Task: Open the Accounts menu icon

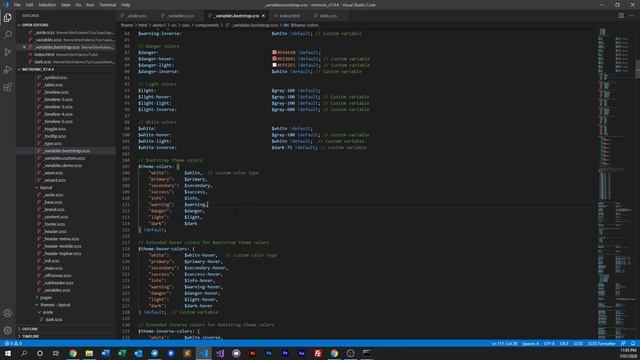Action: tap(7, 313)
